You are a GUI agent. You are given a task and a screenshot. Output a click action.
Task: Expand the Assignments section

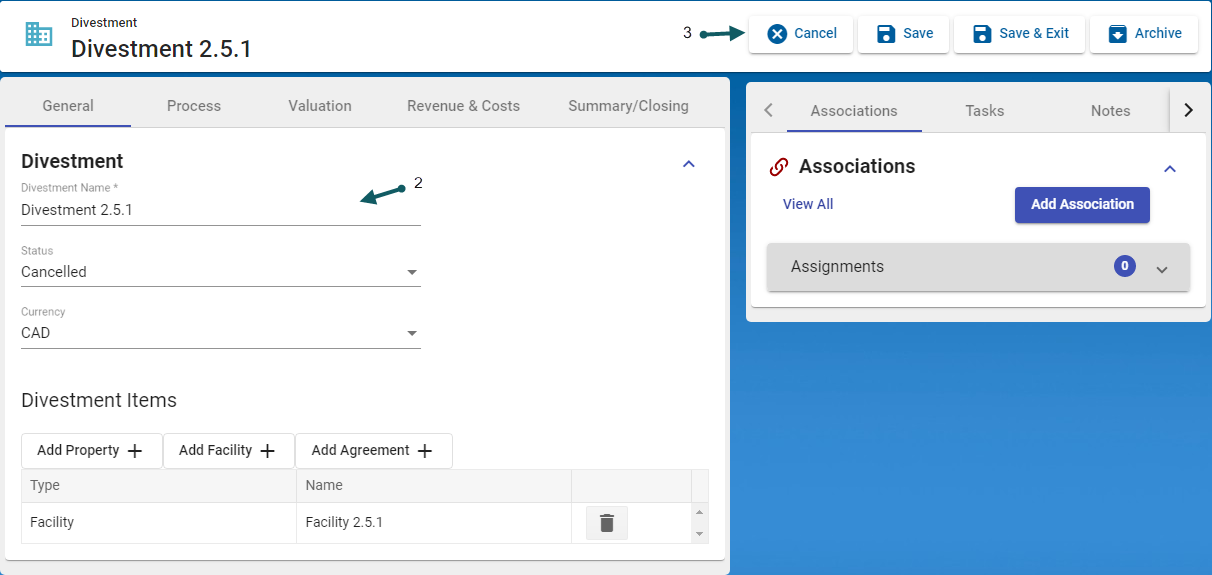tap(1161, 268)
